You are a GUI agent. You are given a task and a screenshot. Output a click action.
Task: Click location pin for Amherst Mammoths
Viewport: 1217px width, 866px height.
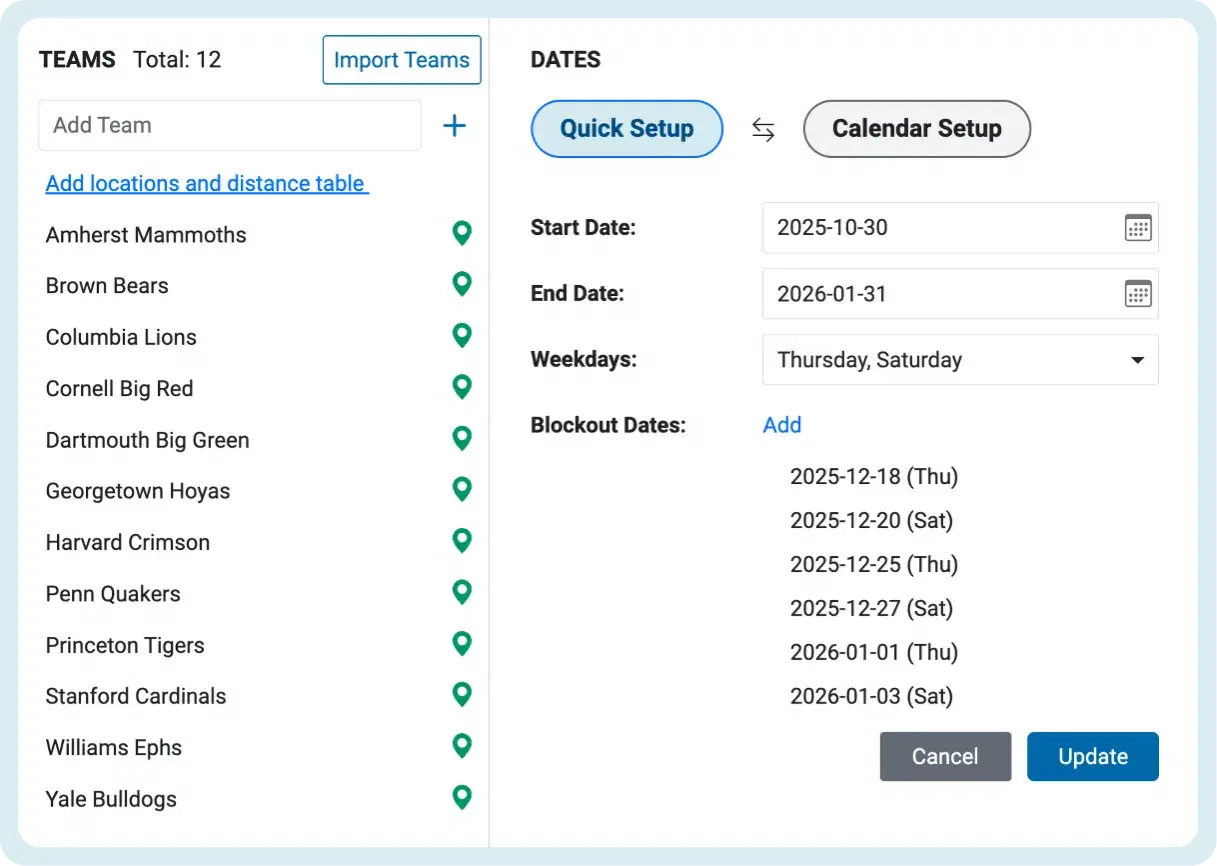point(461,234)
